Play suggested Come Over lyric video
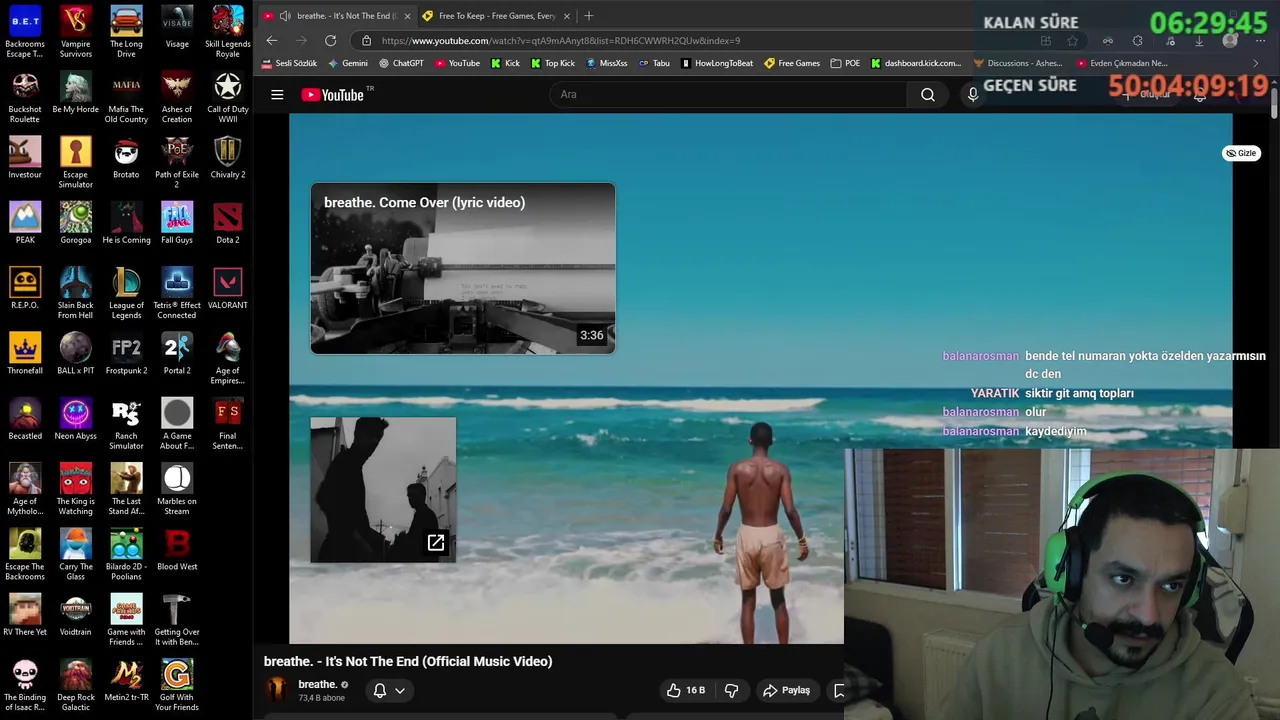Screen dimensions: 1280x720 click(463, 268)
